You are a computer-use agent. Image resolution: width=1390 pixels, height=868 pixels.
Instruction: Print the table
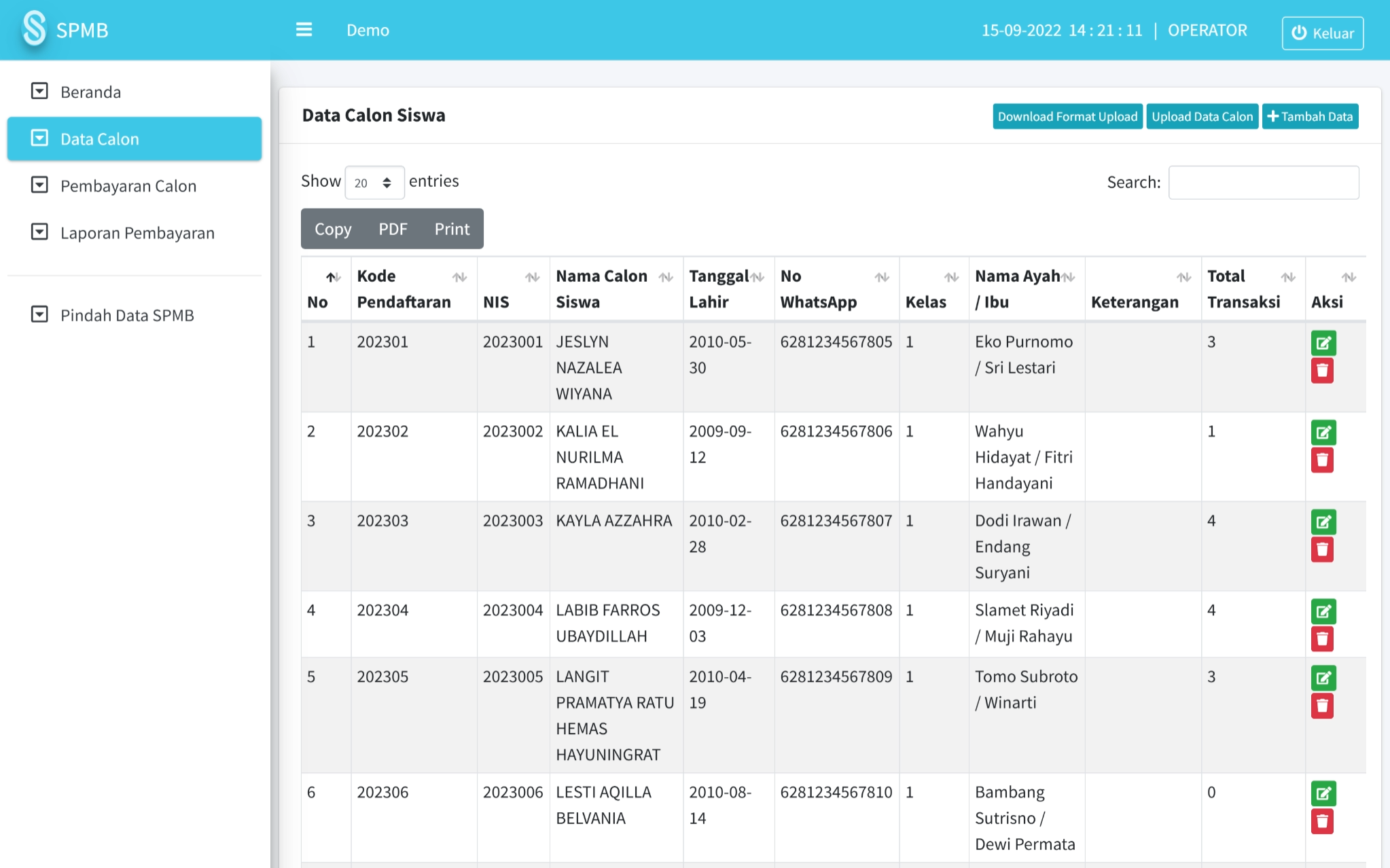(x=452, y=229)
